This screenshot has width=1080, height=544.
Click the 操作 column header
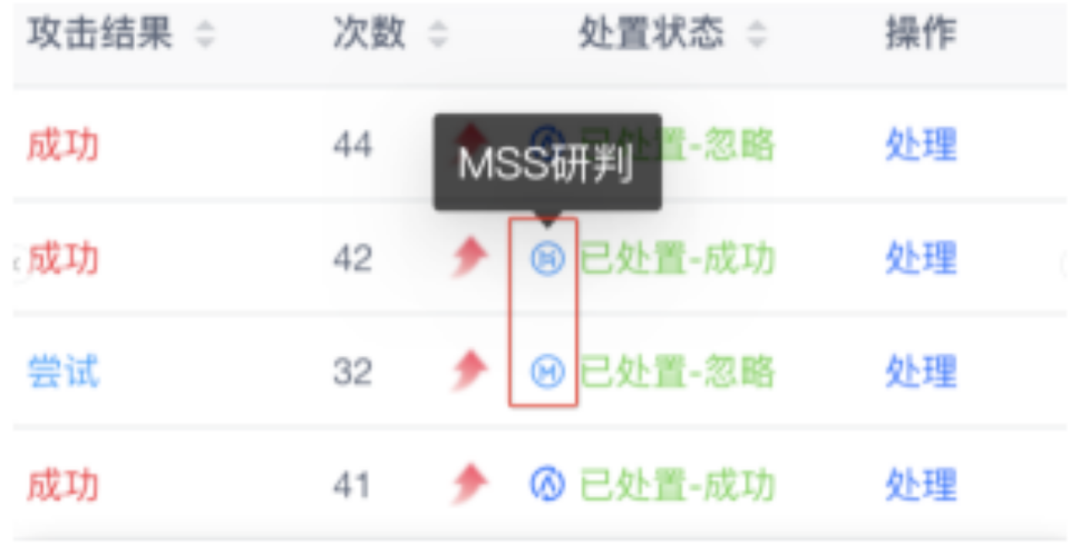tap(921, 33)
